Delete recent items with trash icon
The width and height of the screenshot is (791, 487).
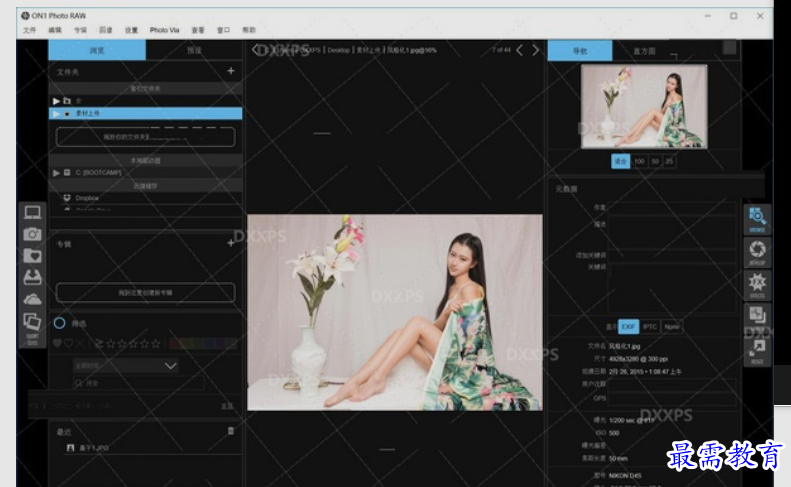pyautogui.click(x=231, y=430)
